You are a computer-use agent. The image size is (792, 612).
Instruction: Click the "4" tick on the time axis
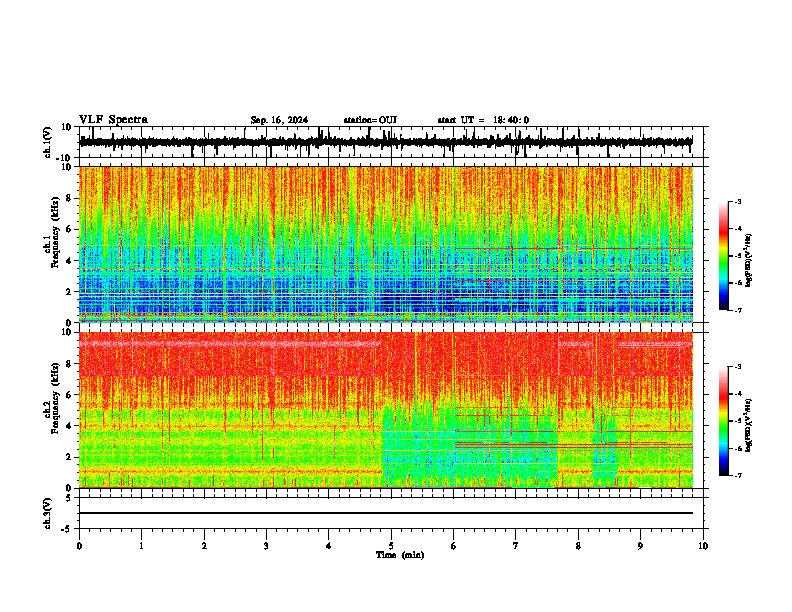[x=329, y=546]
